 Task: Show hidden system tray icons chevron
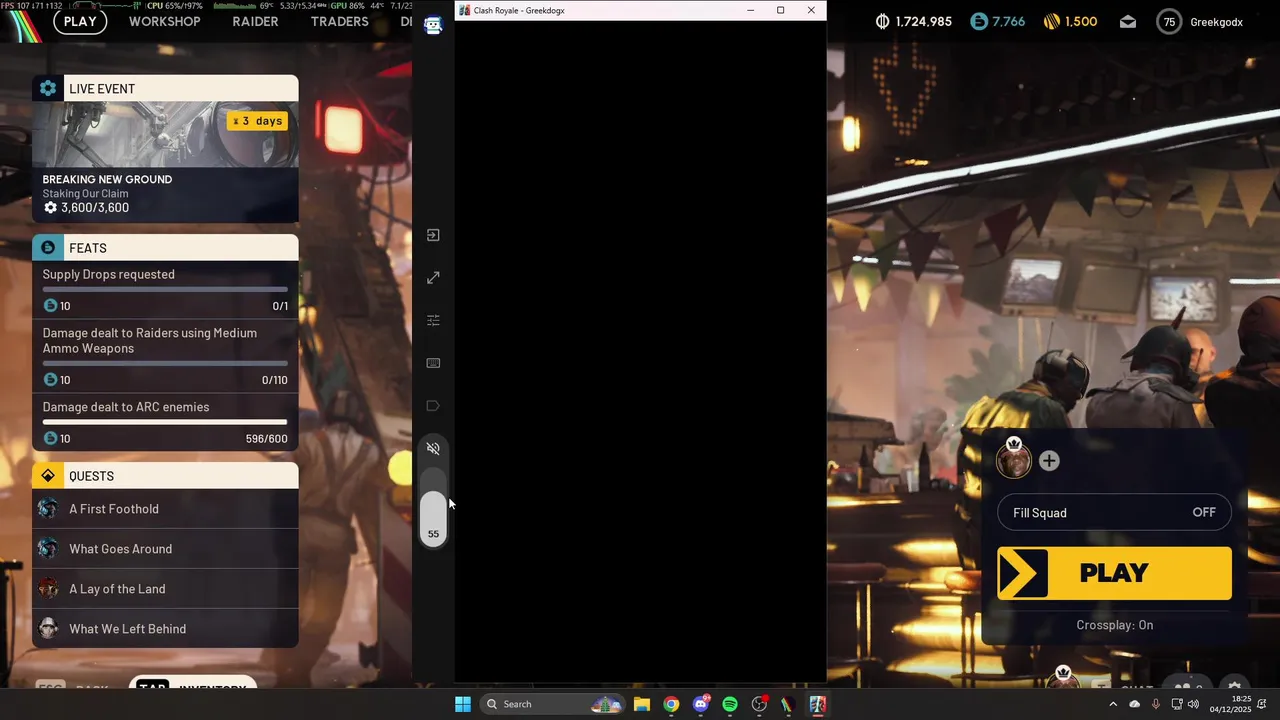(1113, 704)
